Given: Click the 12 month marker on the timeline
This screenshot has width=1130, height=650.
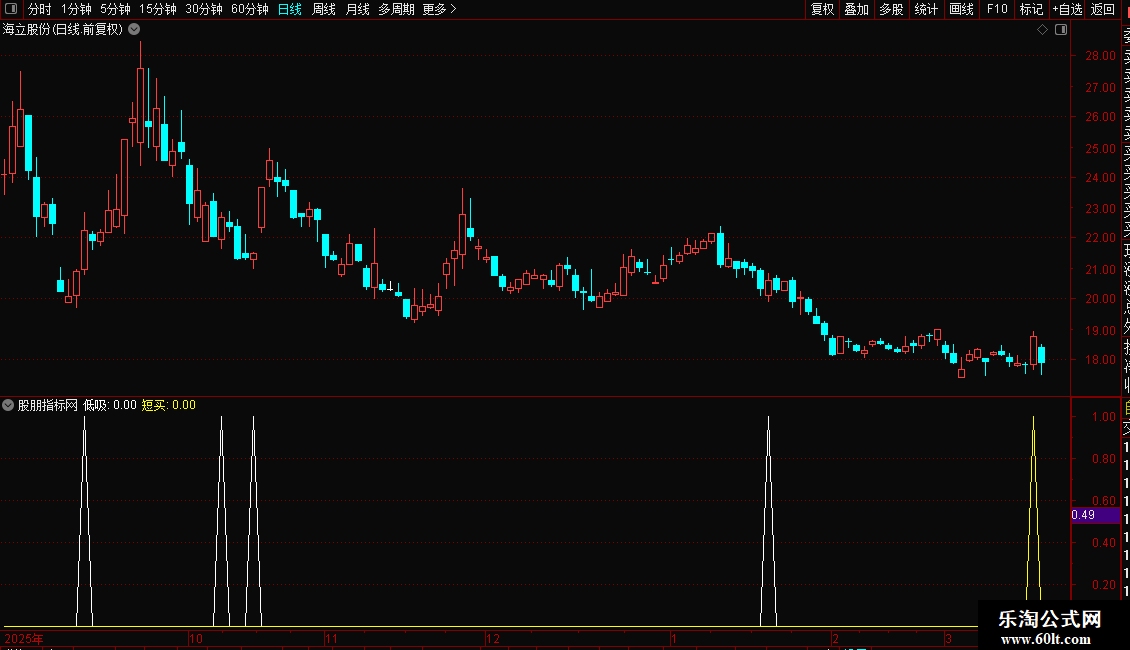Looking at the screenshot, I should [x=492, y=638].
